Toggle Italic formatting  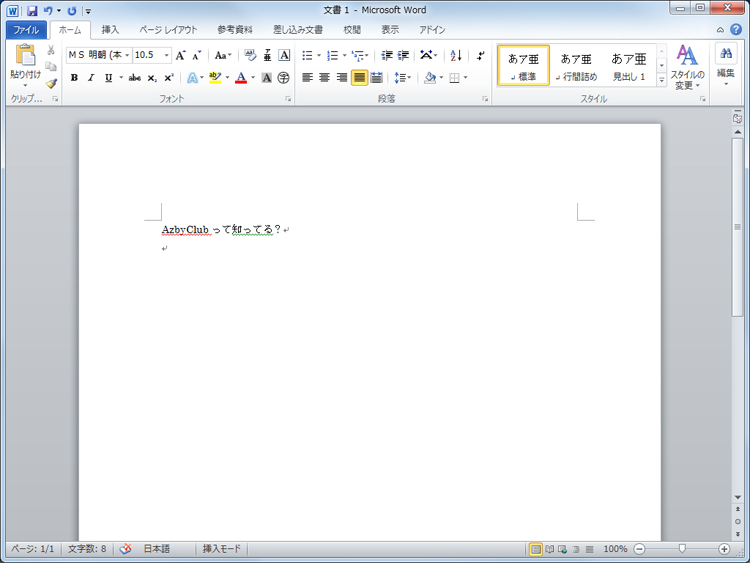click(91, 77)
